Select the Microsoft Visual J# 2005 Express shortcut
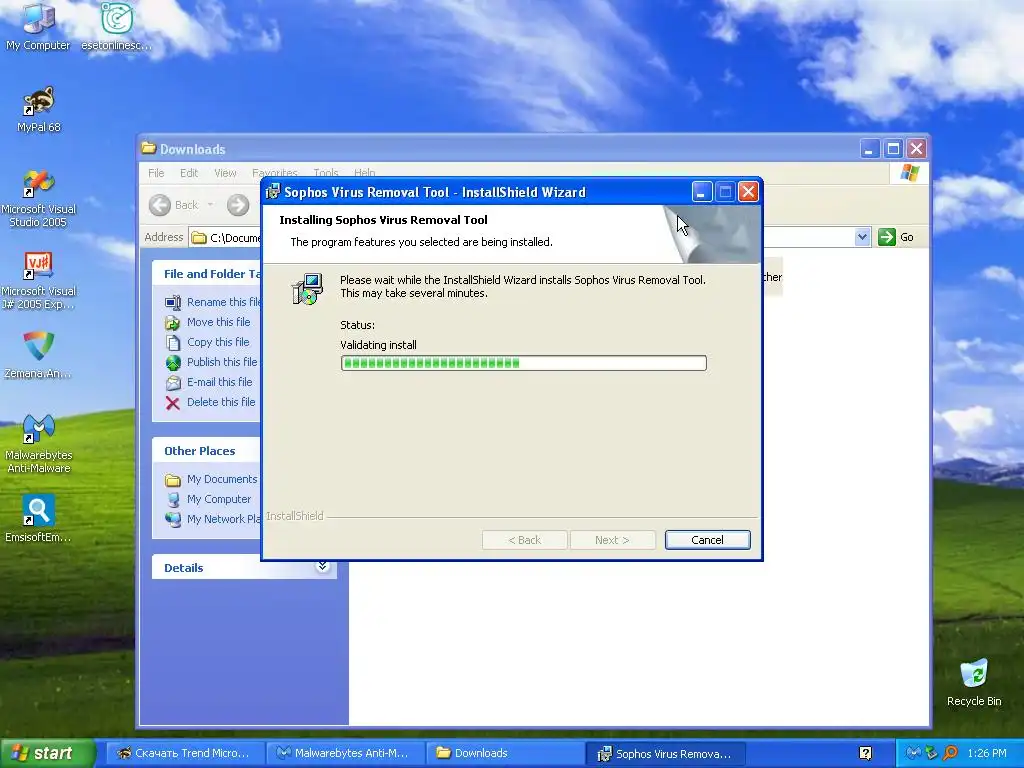 click(x=39, y=280)
